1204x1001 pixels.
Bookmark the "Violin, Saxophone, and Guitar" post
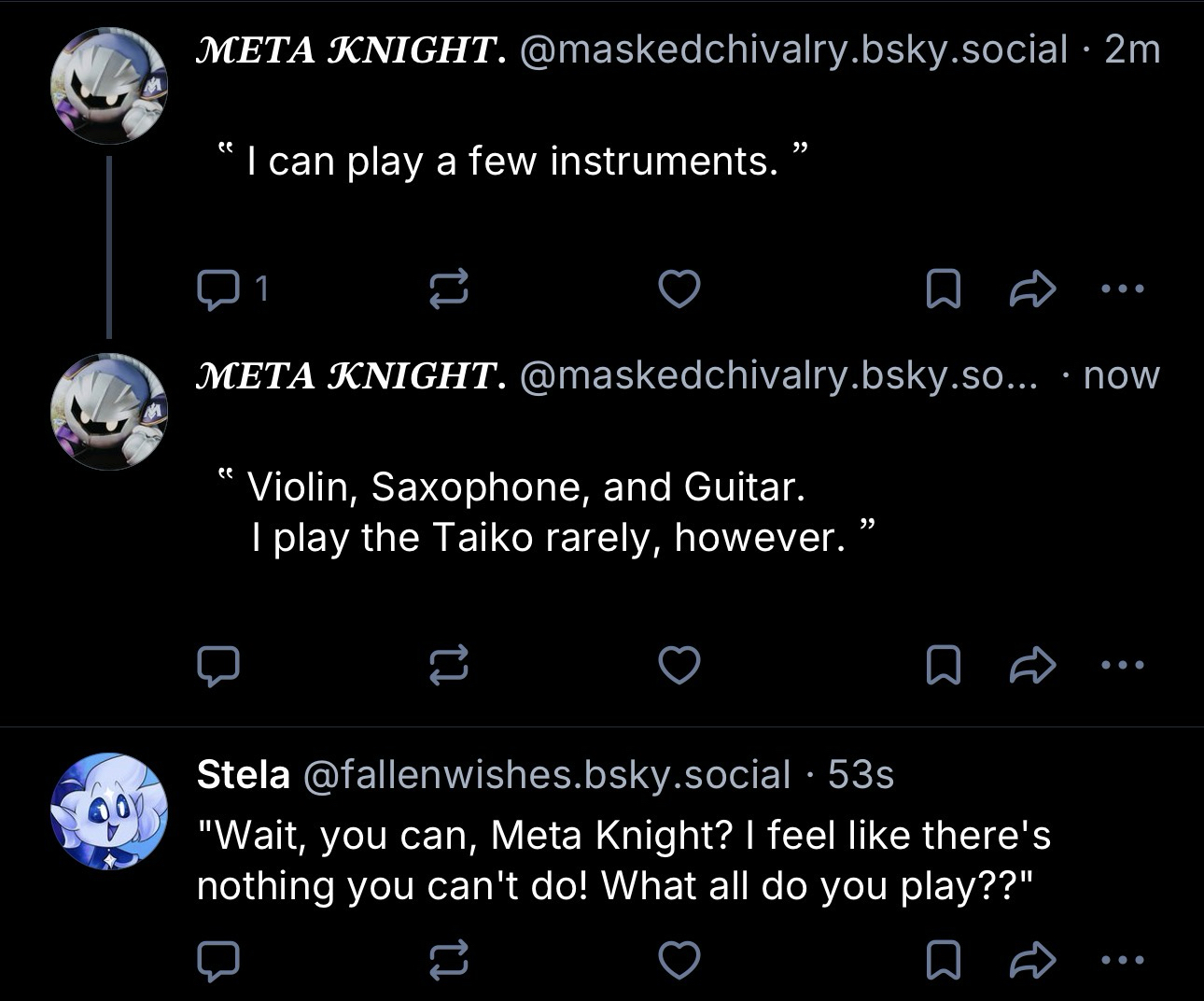tap(943, 666)
